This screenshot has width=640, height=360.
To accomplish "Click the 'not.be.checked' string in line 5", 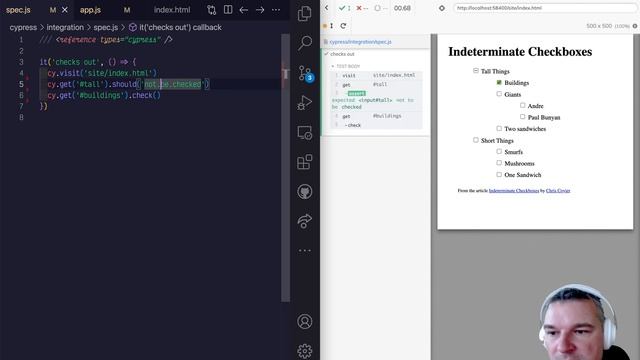I will pos(172,84).
